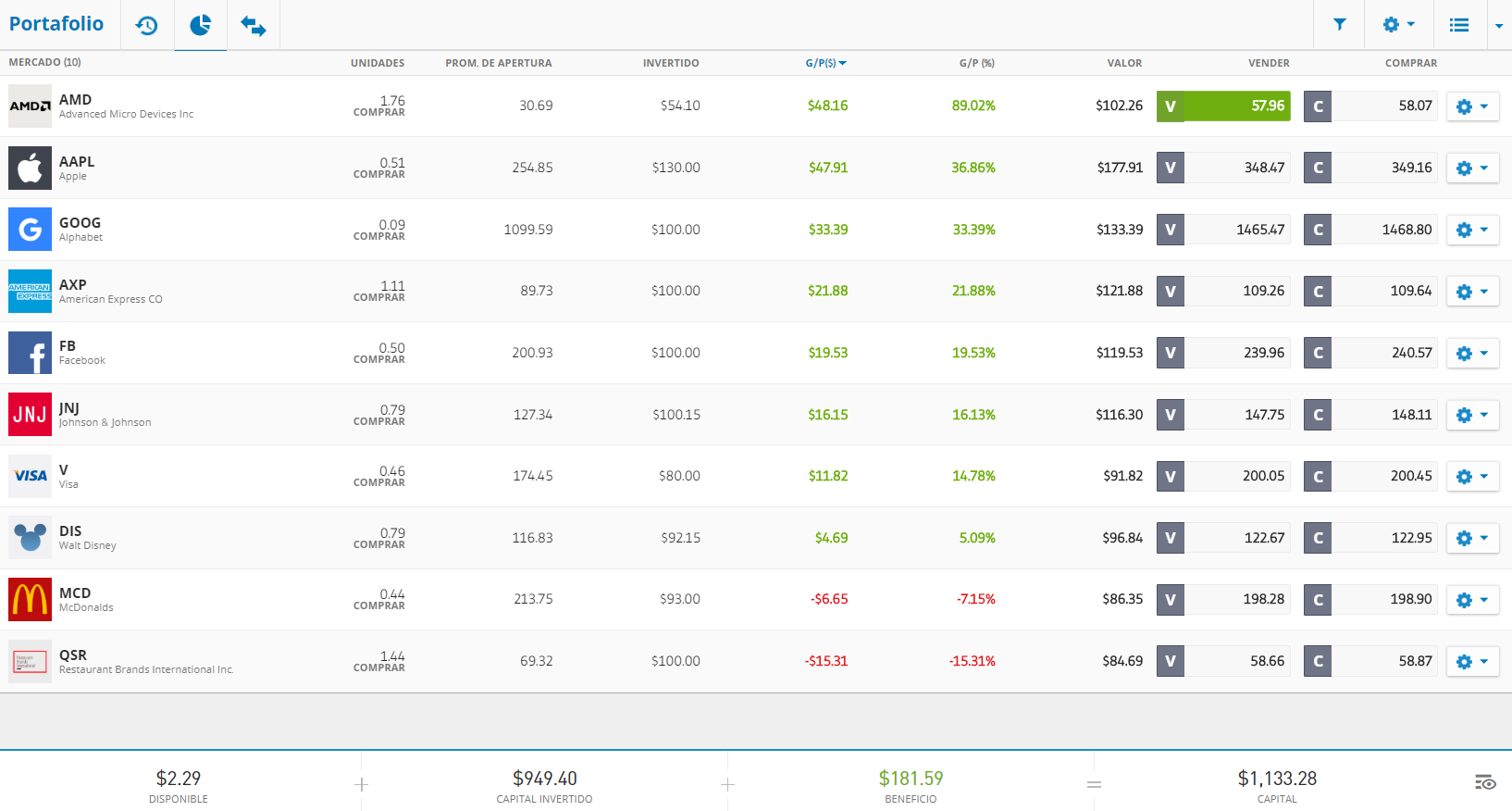Click the American Express logo
Viewport: 1512px width, 811px height.
(x=30, y=291)
